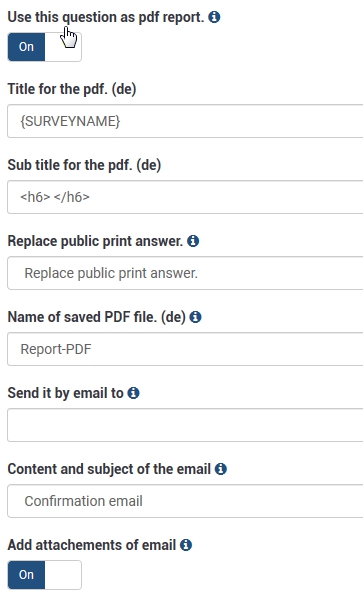This screenshot has width=363, height=611.
Task: Click info icon beside 'Name of saved PDF file'
Action: click(x=196, y=317)
